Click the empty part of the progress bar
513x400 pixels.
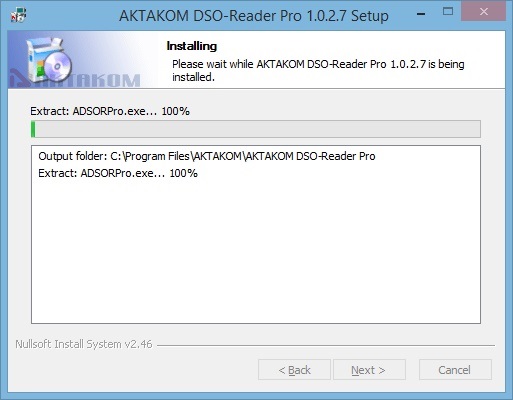click(258, 129)
